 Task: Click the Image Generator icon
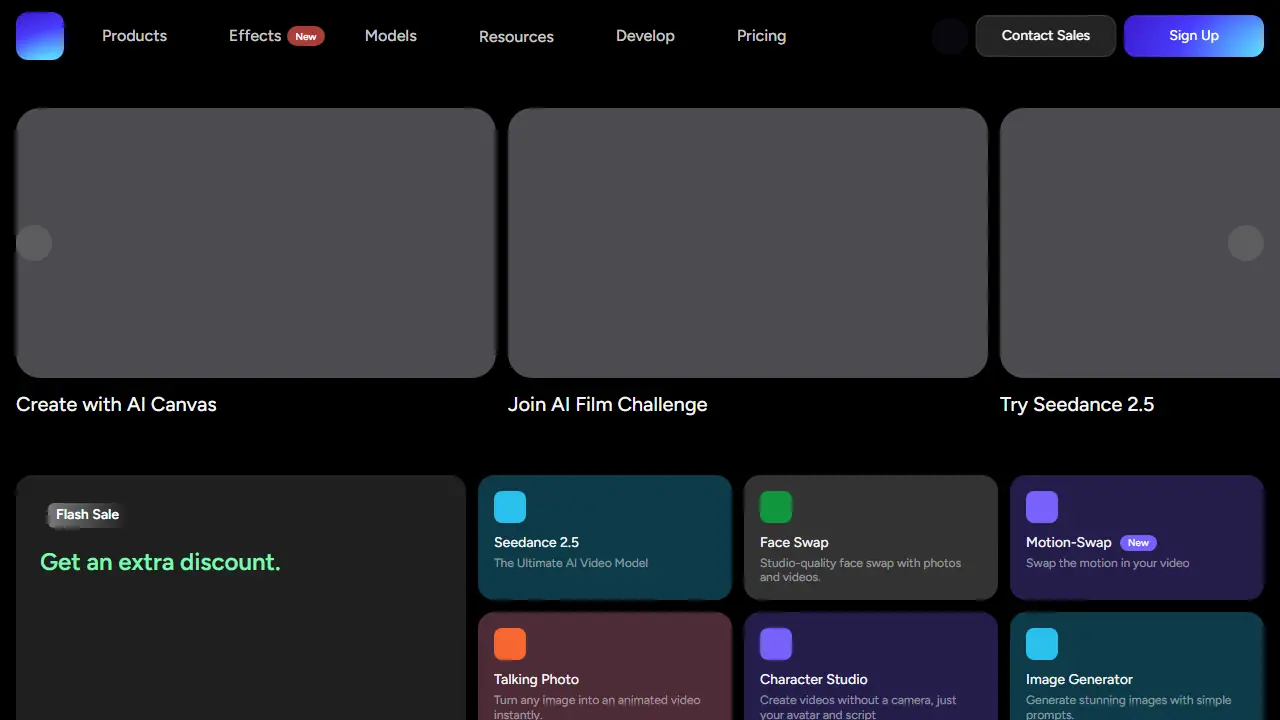[1042, 644]
